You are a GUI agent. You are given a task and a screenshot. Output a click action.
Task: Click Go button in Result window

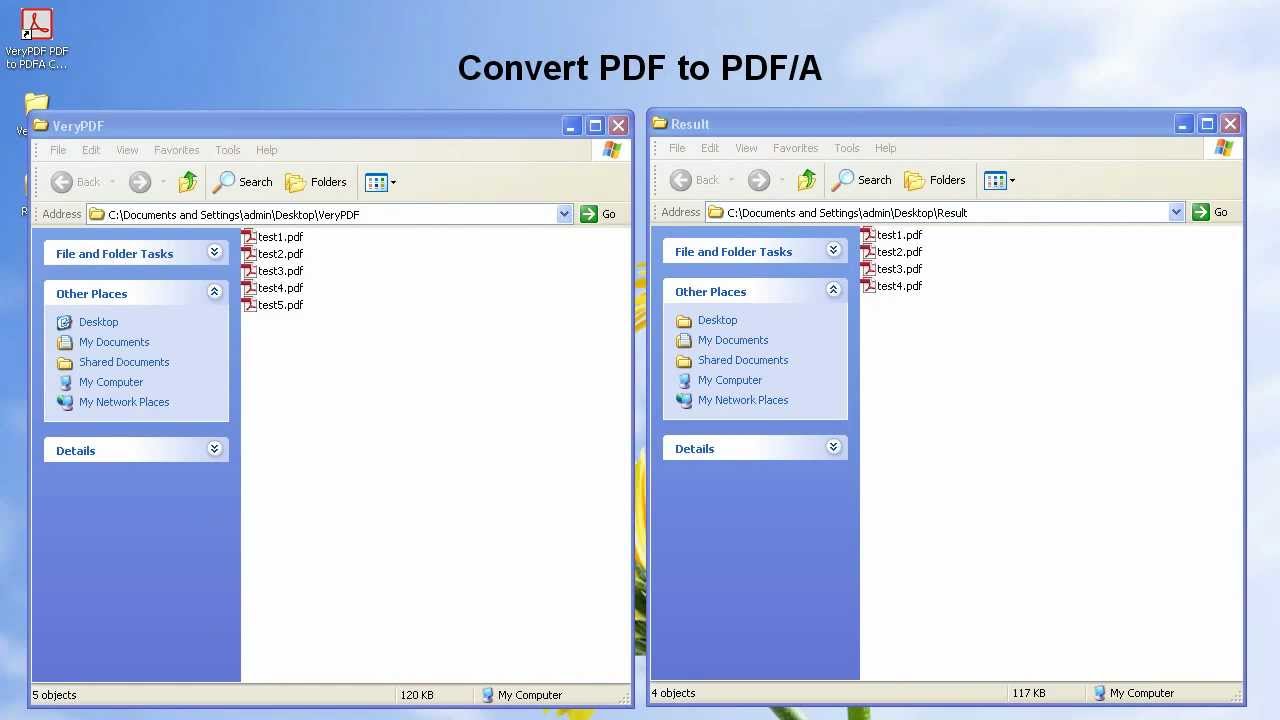click(1211, 212)
